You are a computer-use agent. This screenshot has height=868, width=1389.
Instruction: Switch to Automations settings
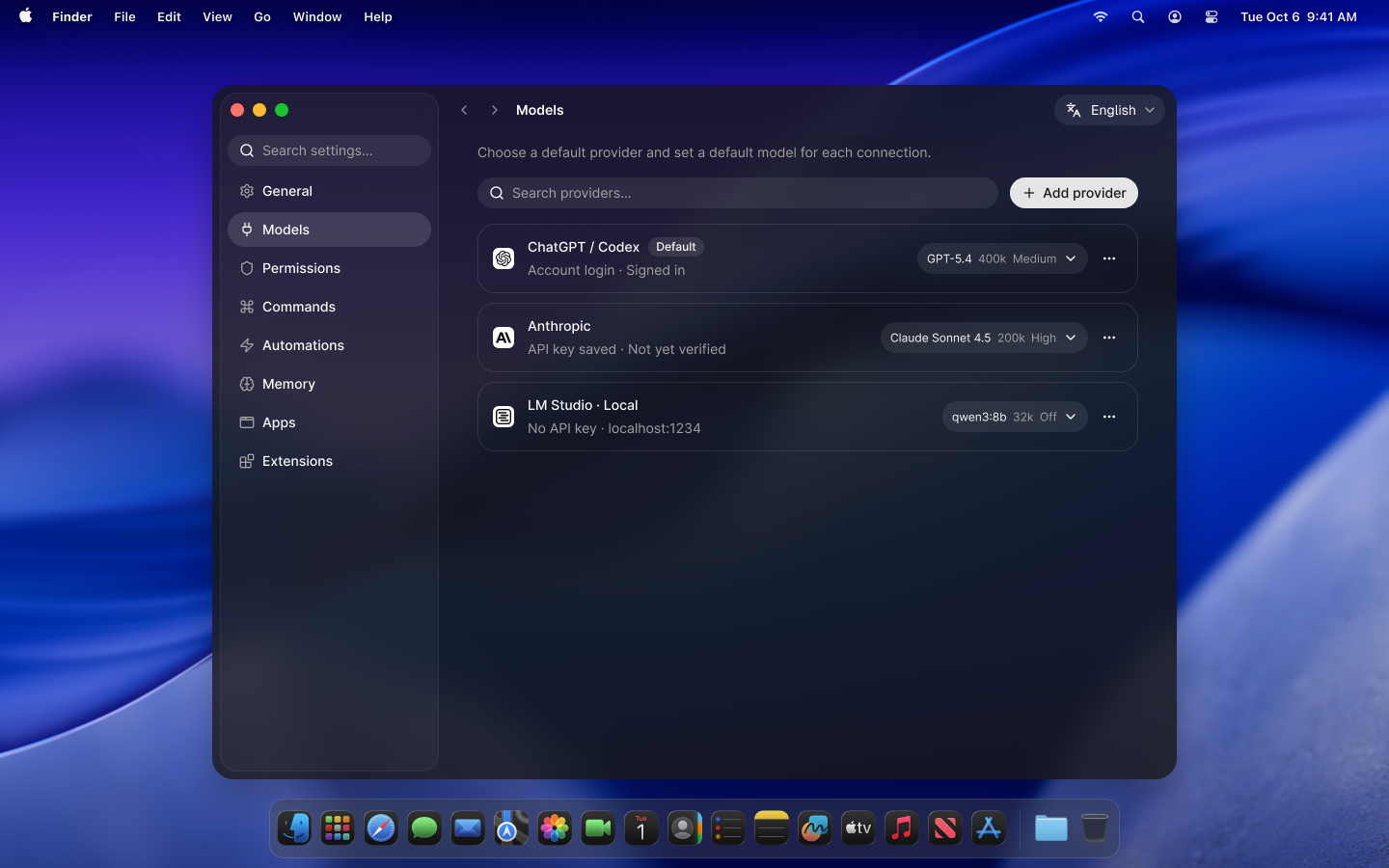click(x=329, y=345)
